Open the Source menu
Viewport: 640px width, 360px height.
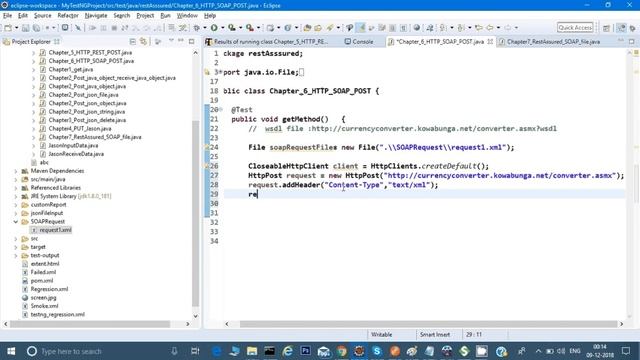coord(42,16)
